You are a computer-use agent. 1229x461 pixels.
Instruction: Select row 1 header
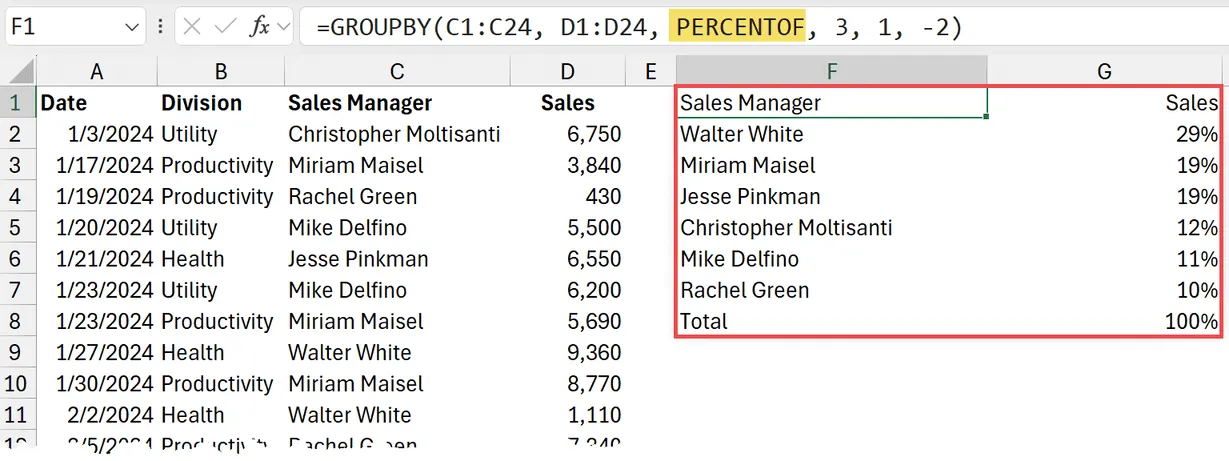tap(15, 103)
